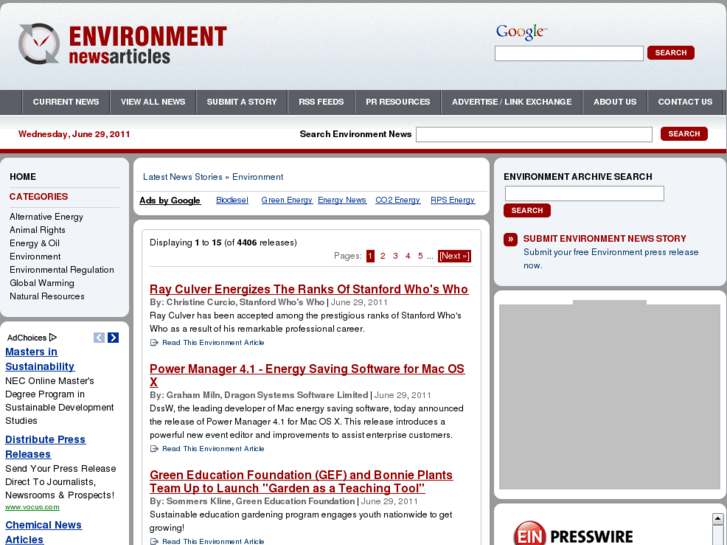This screenshot has width=727, height=545.
Task: Go to page 3 of releases
Action: coord(395,256)
